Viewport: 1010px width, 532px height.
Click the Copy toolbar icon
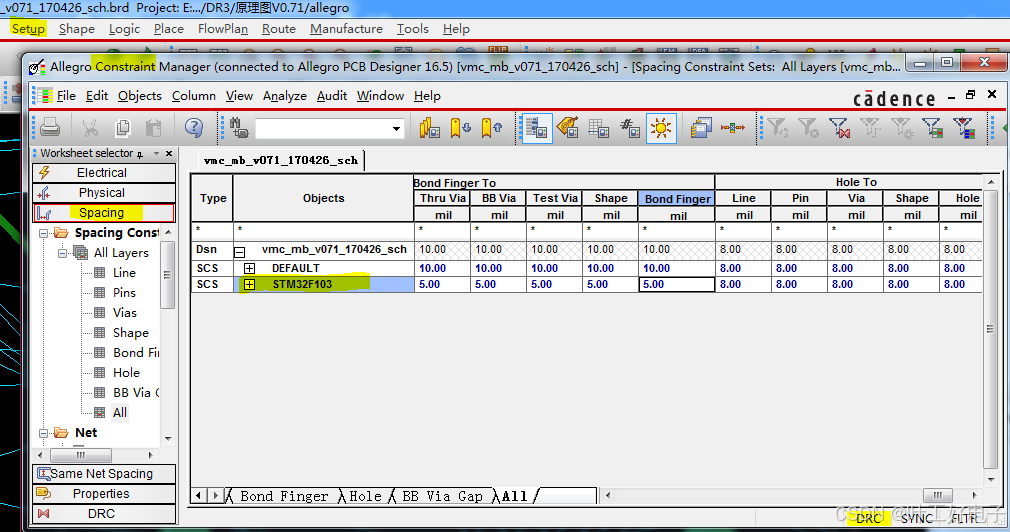tap(122, 128)
